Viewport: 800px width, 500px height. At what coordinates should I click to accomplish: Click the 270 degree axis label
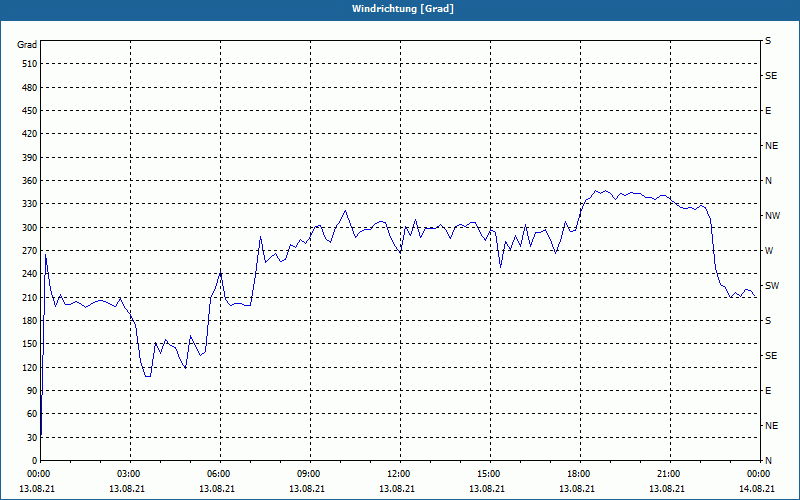pos(30,251)
